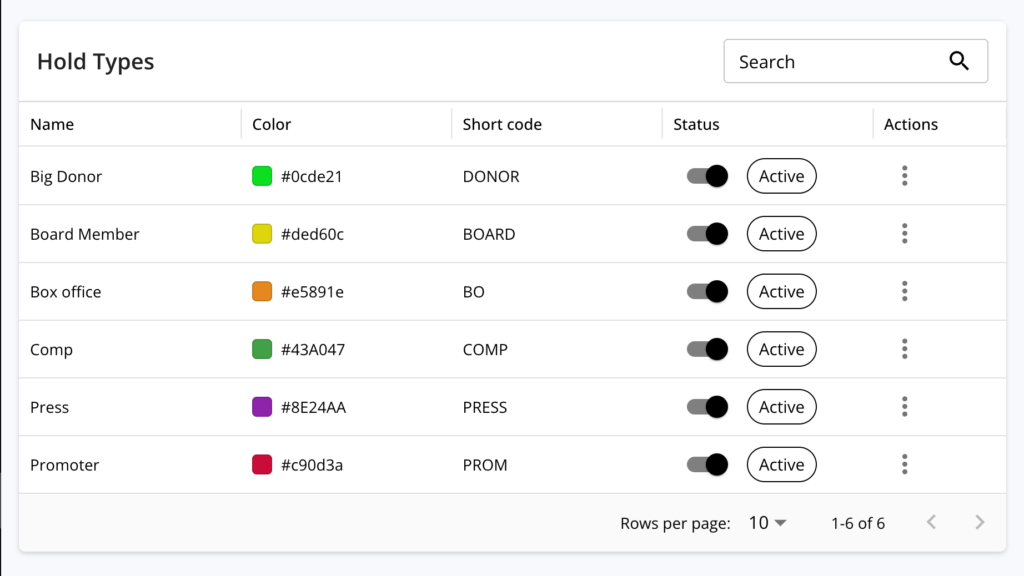Click the PRESS short code
This screenshot has height=576, width=1024.
tap(485, 408)
